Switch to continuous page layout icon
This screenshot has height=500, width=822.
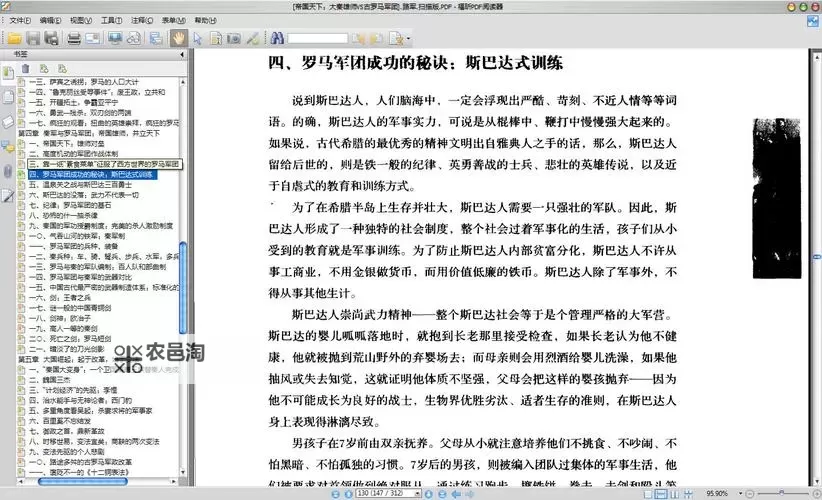pos(661,494)
